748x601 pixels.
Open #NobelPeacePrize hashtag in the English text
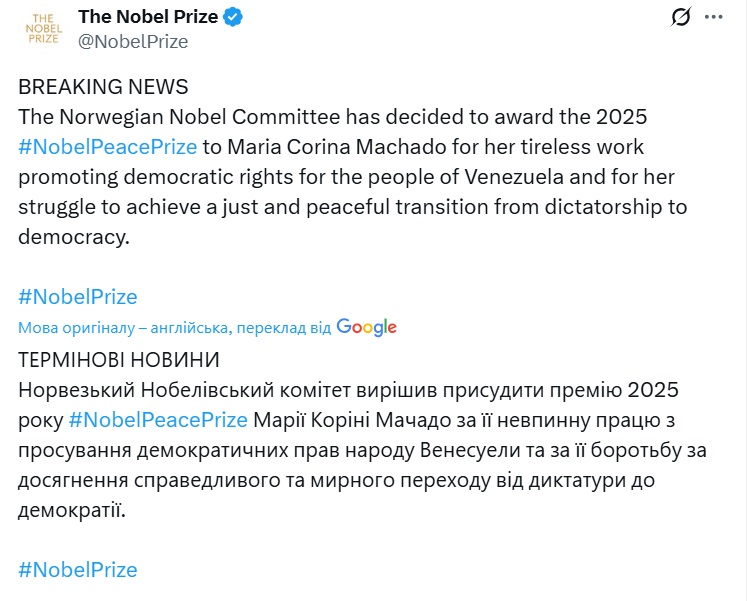tap(107, 147)
